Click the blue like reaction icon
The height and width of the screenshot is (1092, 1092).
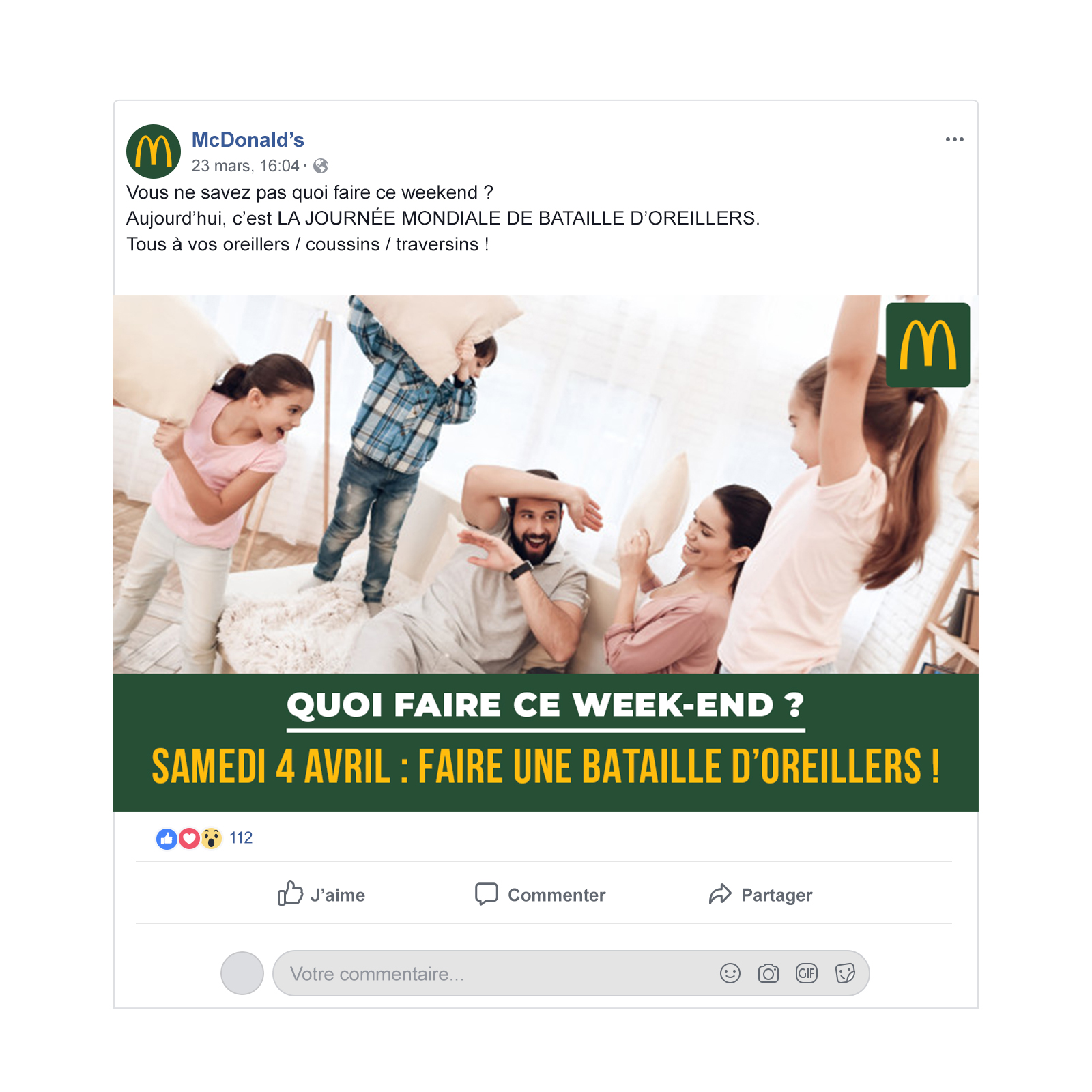point(167,838)
